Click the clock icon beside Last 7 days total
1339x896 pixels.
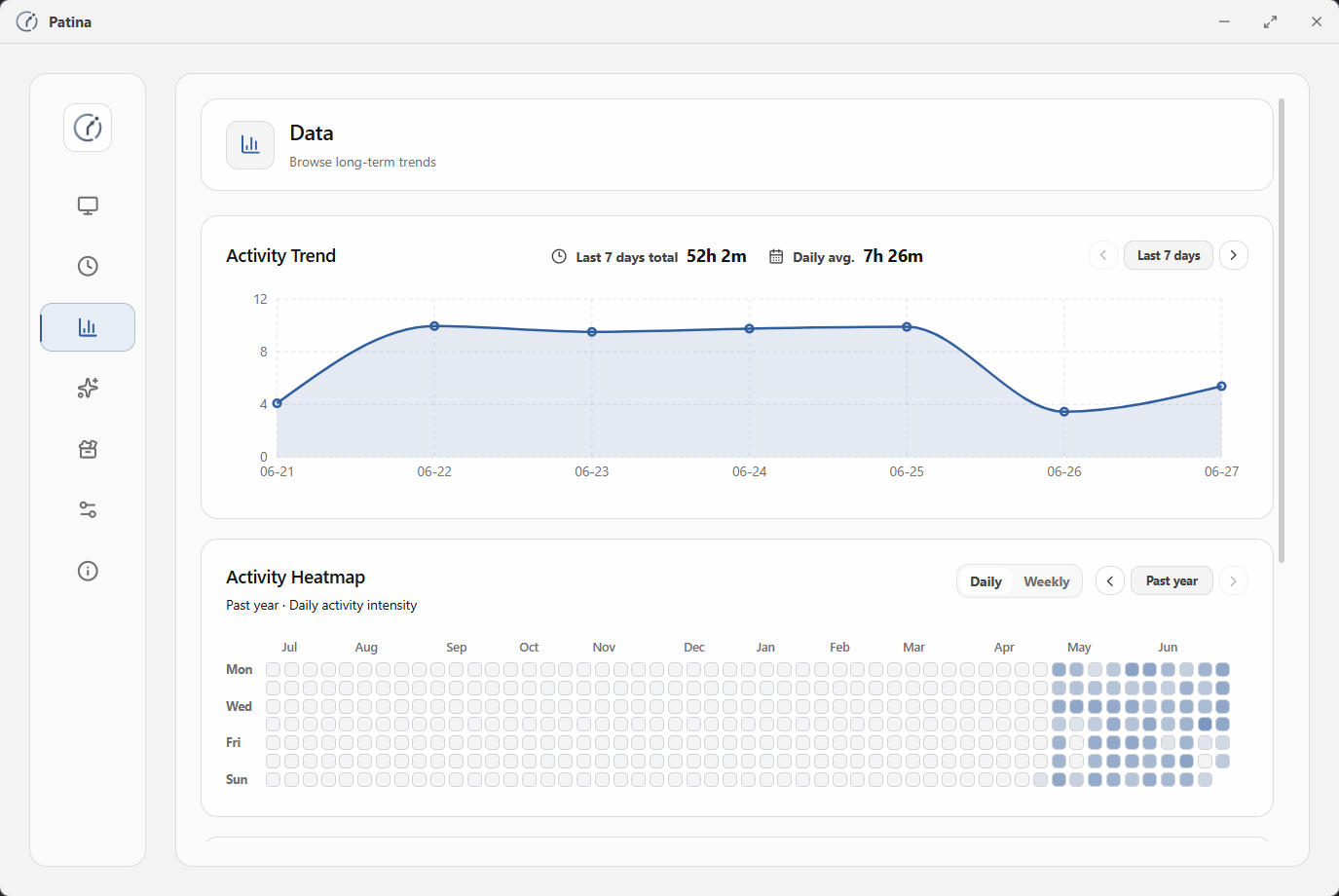[x=559, y=256]
